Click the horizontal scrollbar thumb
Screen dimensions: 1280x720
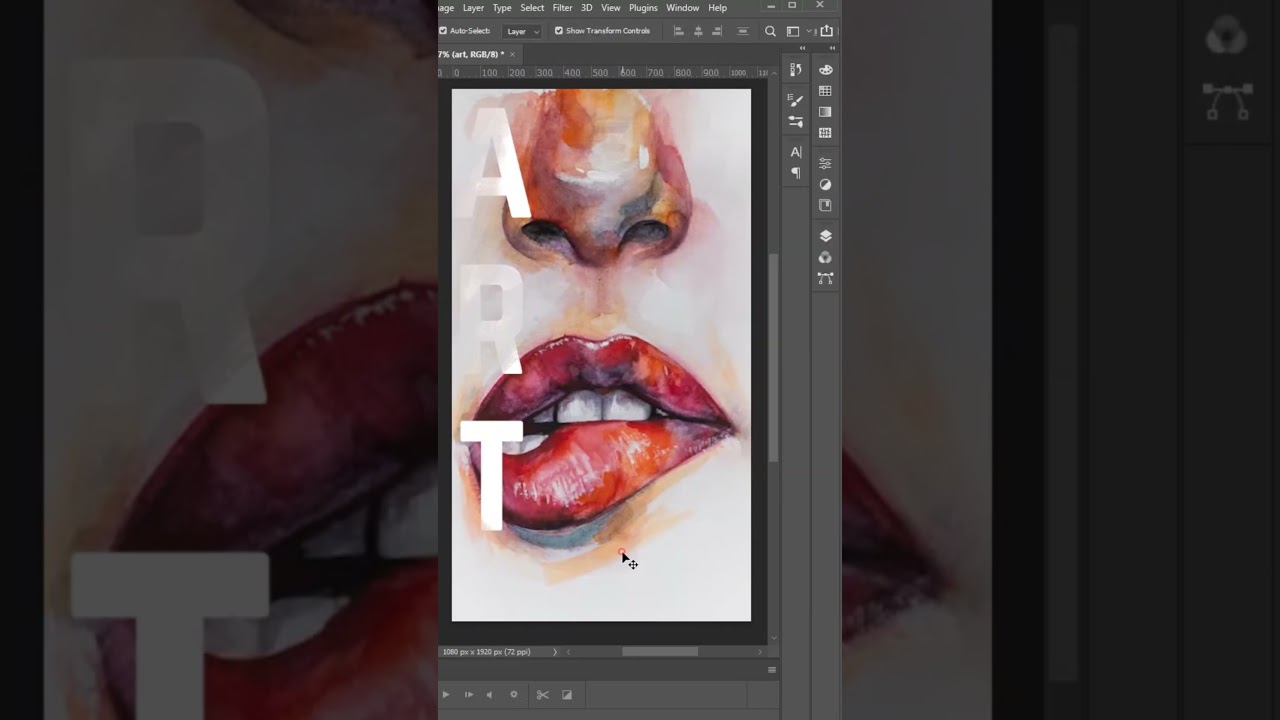[660, 652]
